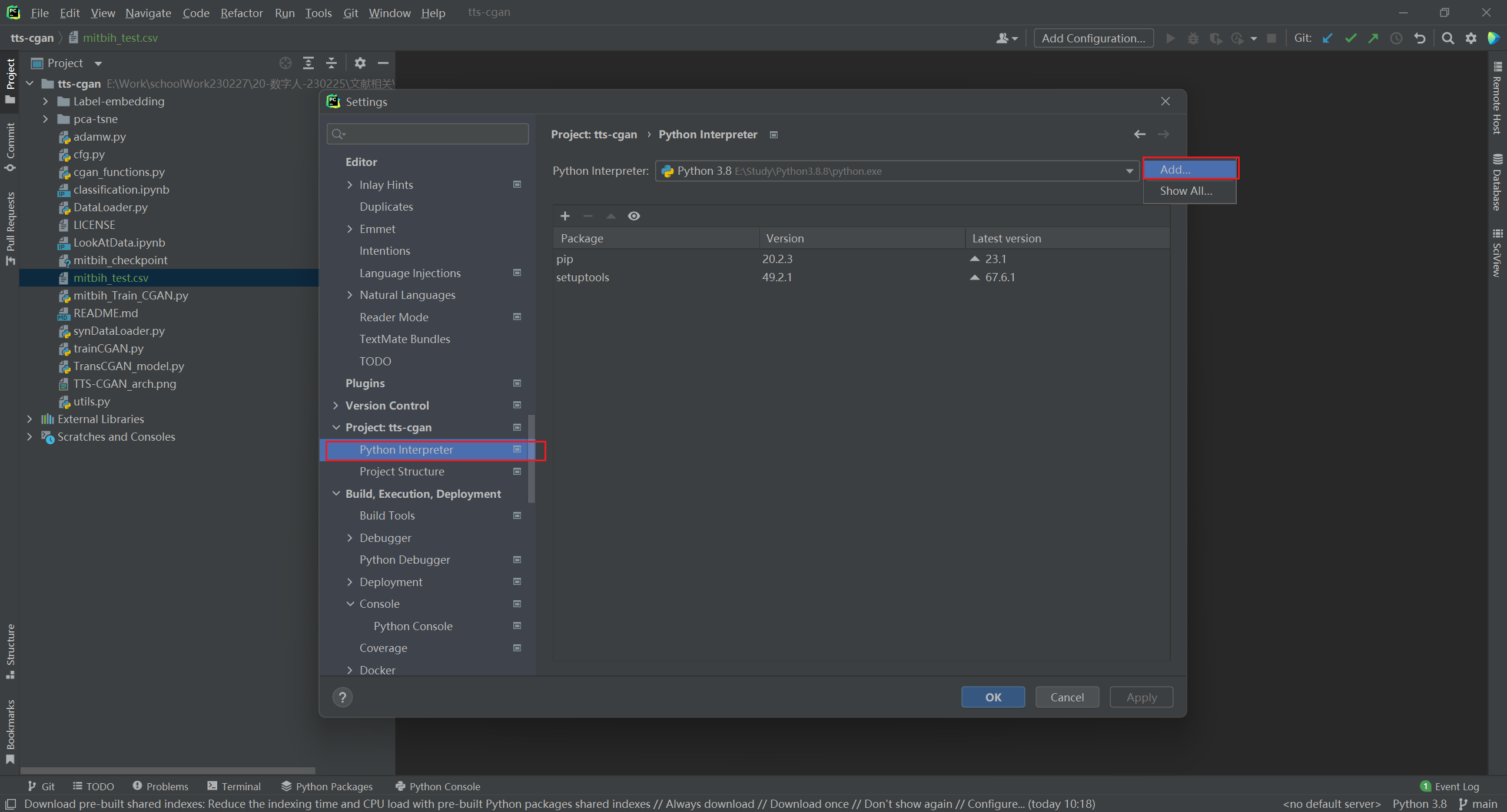The image size is (1507, 812).
Task: Open the SciView side panel
Action: (1498, 252)
